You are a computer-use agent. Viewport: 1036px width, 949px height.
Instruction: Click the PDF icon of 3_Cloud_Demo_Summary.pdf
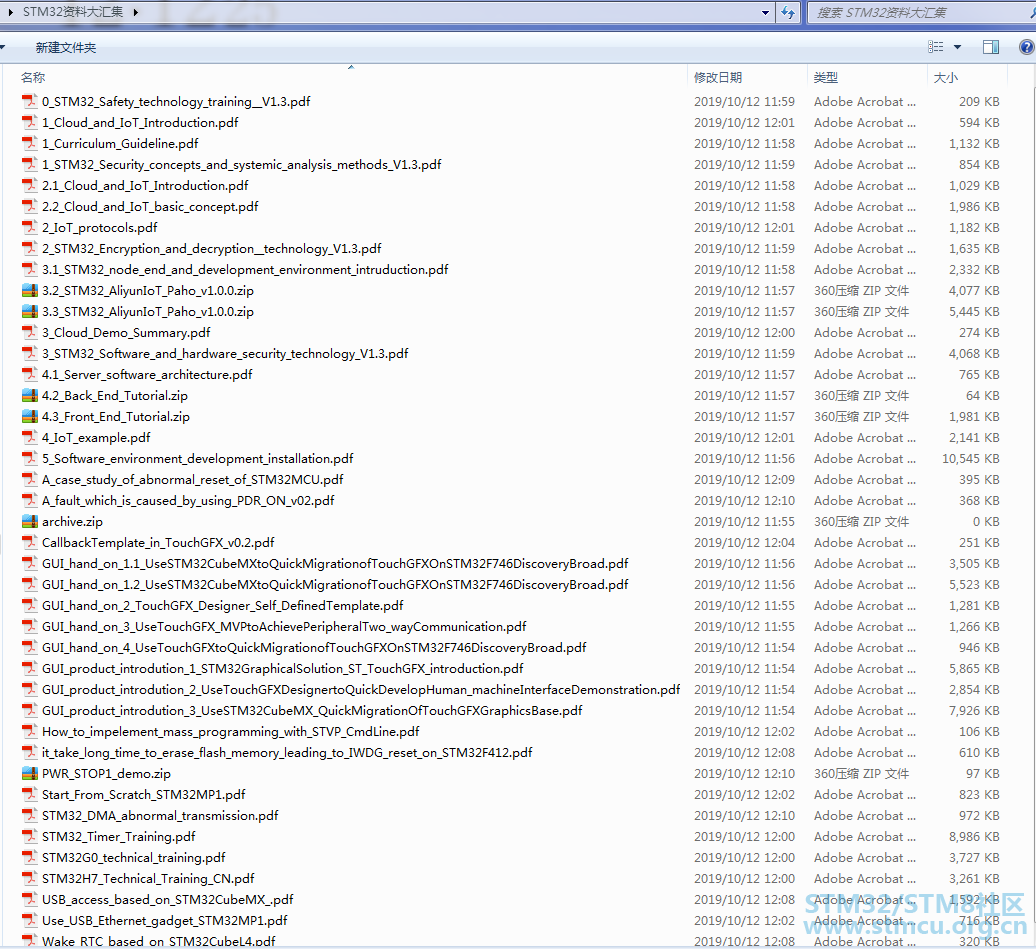pyautogui.click(x=30, y=332)
